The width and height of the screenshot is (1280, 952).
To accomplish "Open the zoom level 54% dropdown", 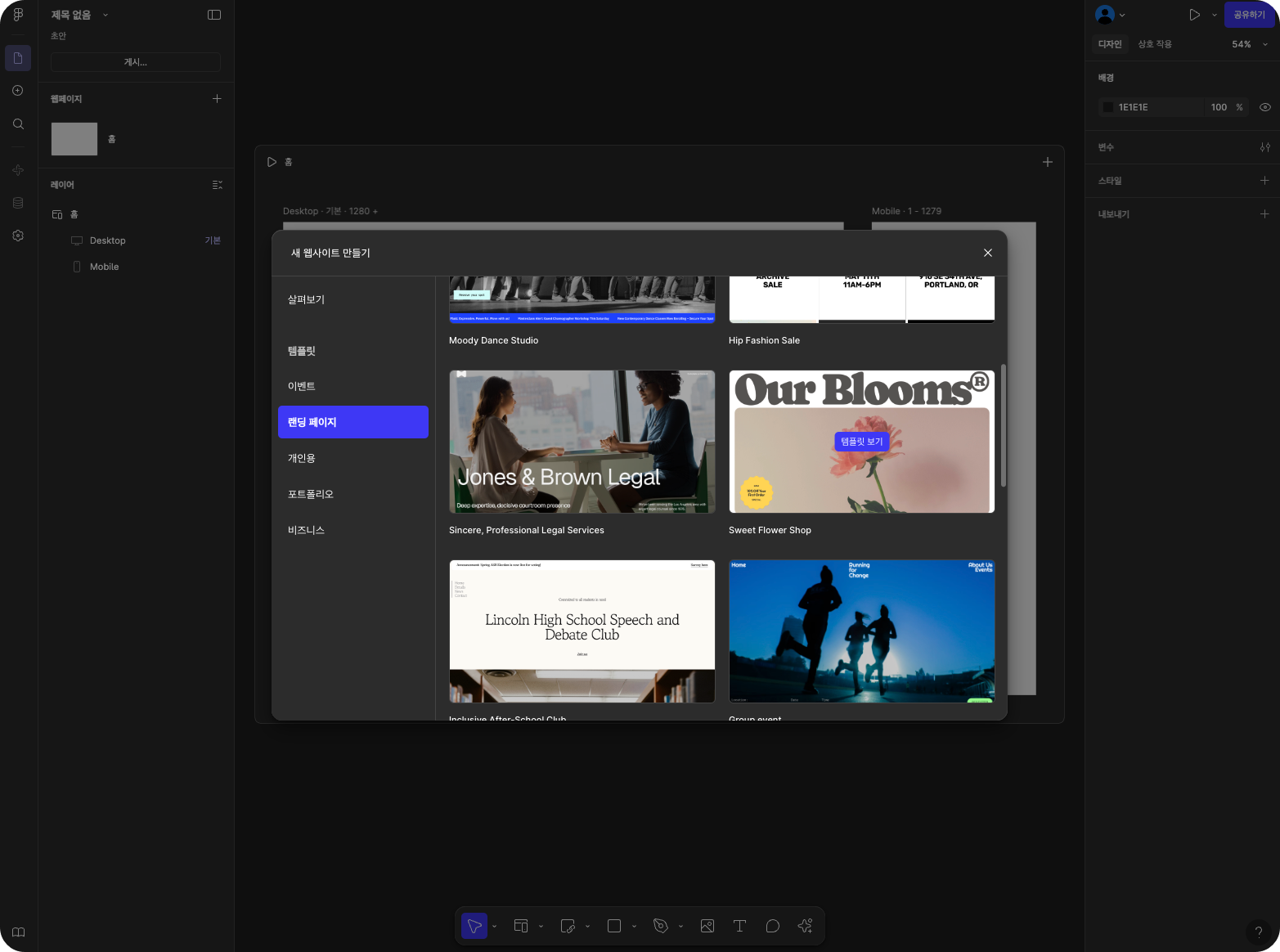I will click(x=1250, y=44).
